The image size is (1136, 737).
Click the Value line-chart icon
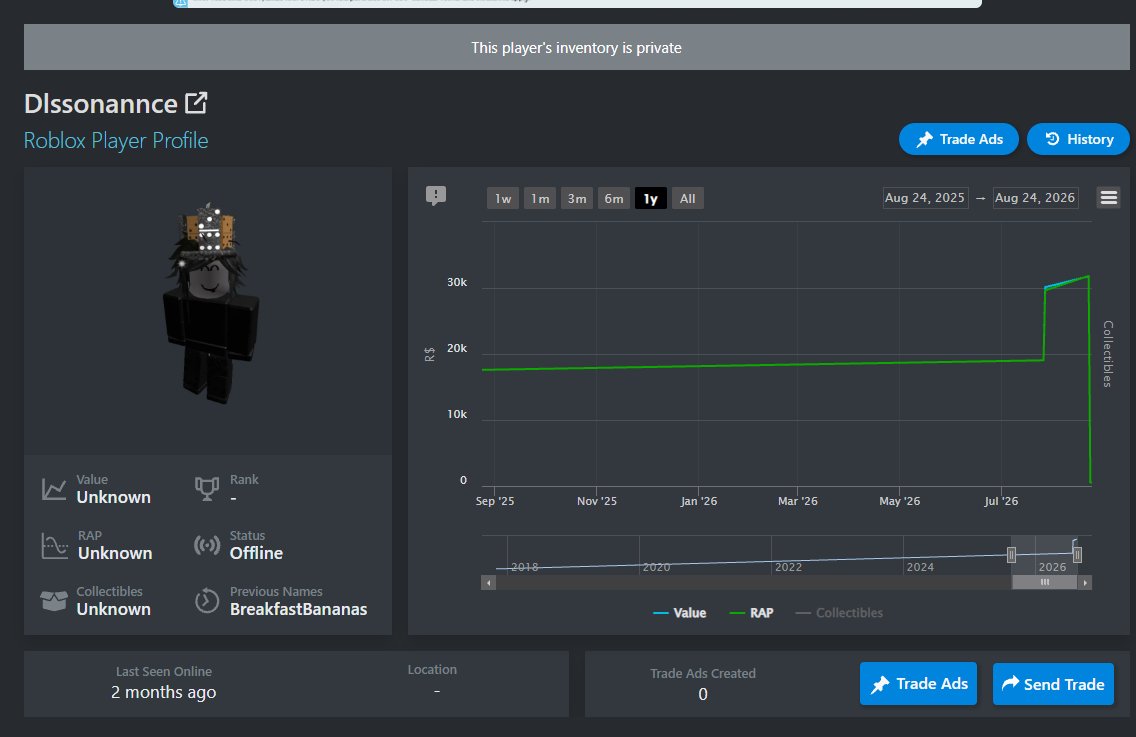tap(54, 489)
